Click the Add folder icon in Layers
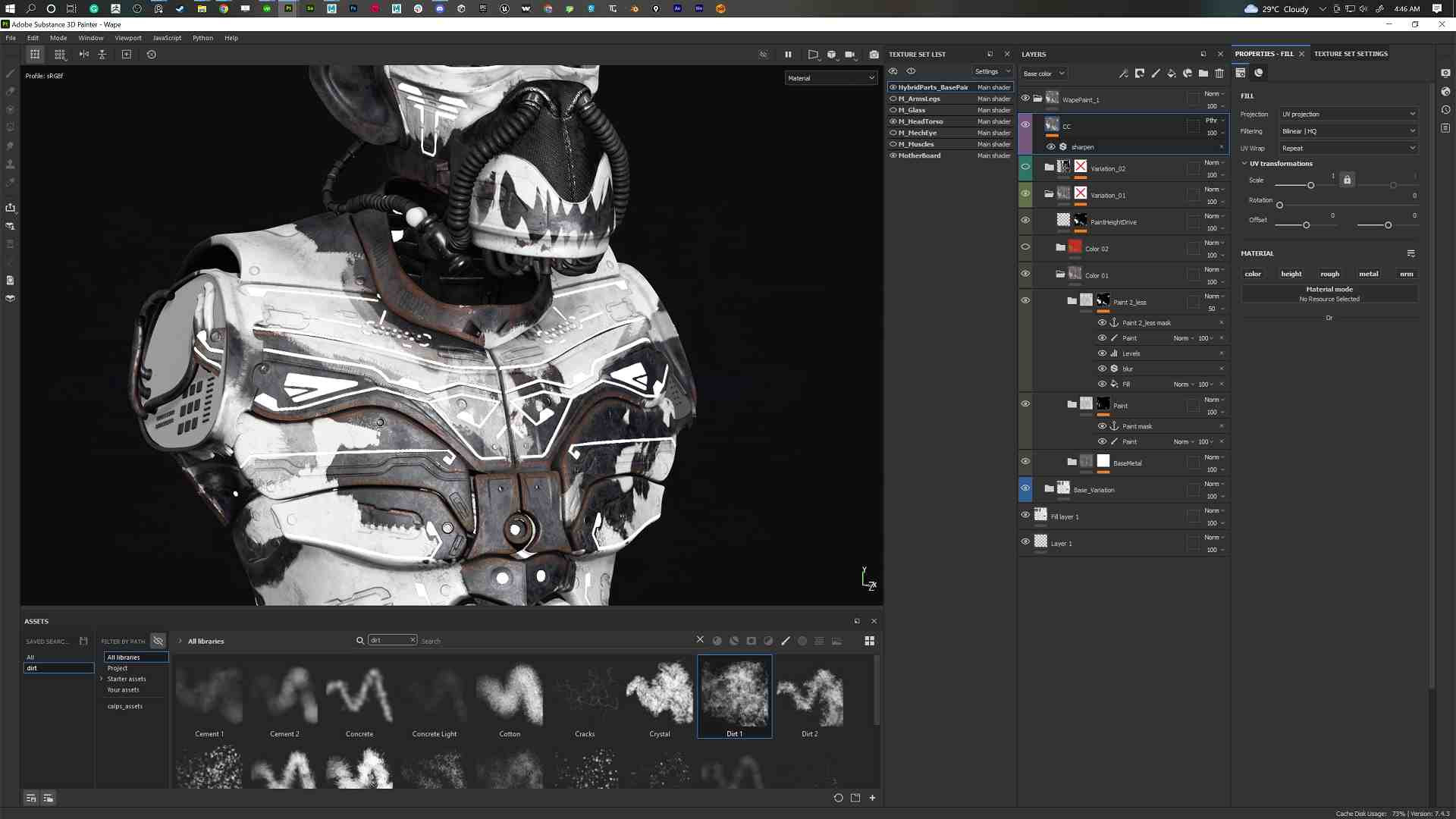Viewport: 1456px width, 819px height. tap(1203, 74)
